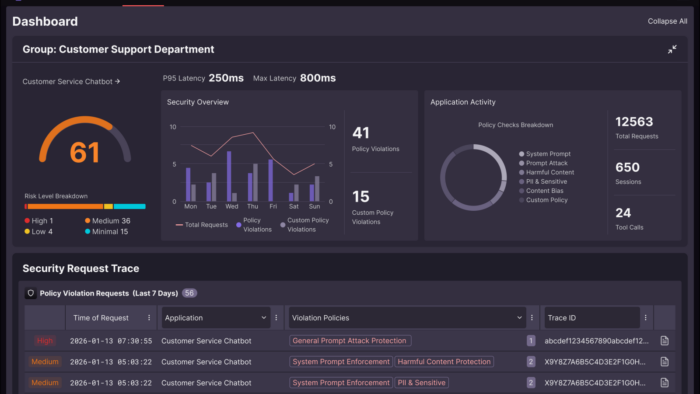Open trace document icon in last row
This screenshot has width=700, height=394.
point(664,383)
